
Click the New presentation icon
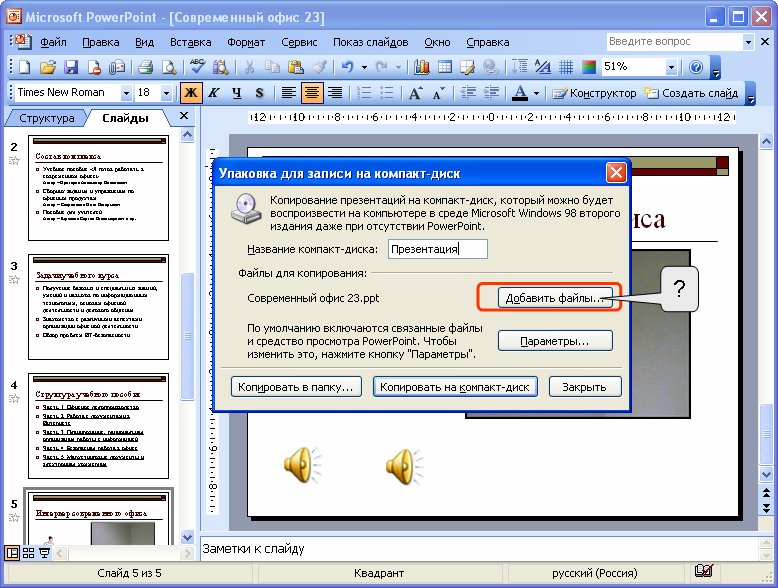24,67
